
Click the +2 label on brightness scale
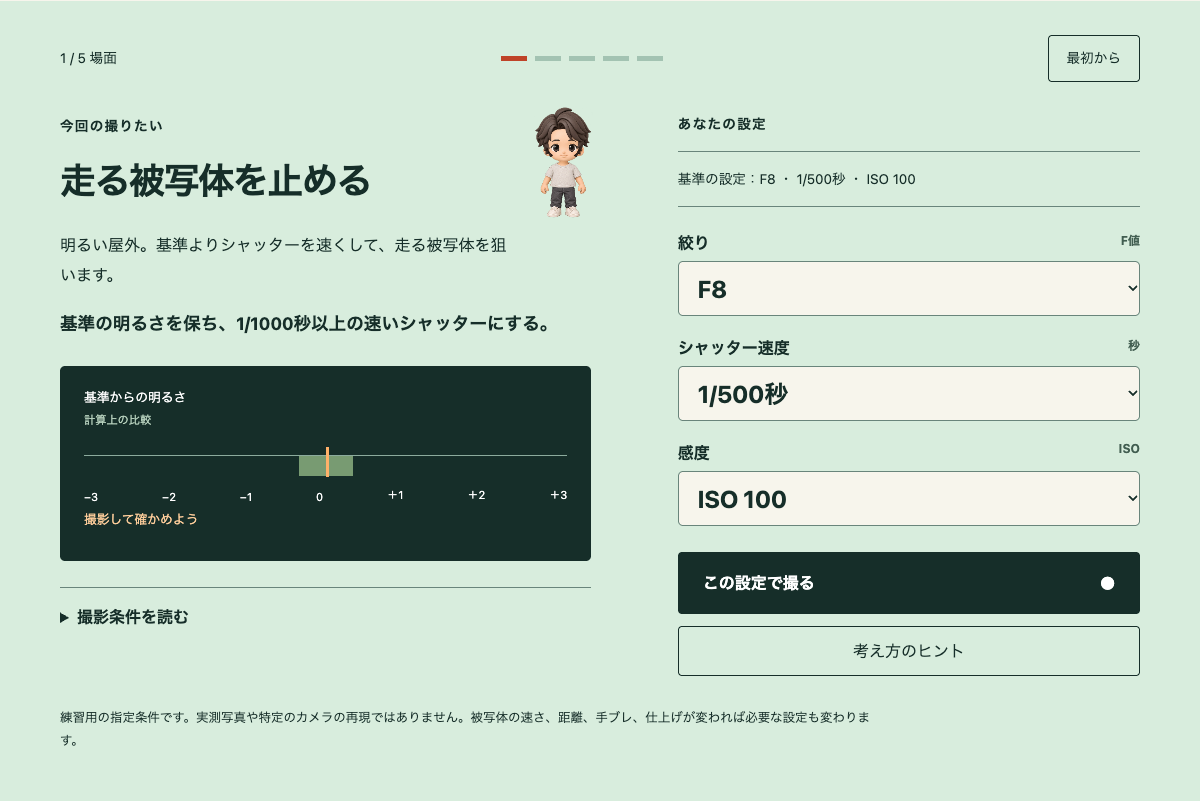pyautogui.click(x=477, y=495)
